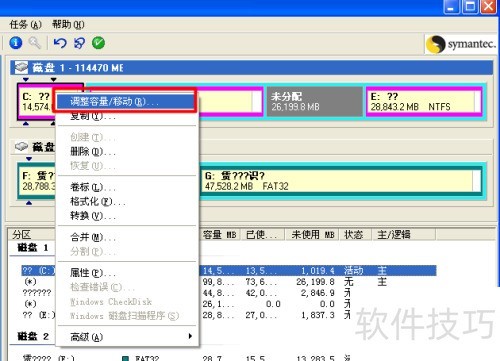Click the disk 1 drive icon in header
Image resolution: width=500 pixels, height=361 pixels.
(x=21, y=67)
